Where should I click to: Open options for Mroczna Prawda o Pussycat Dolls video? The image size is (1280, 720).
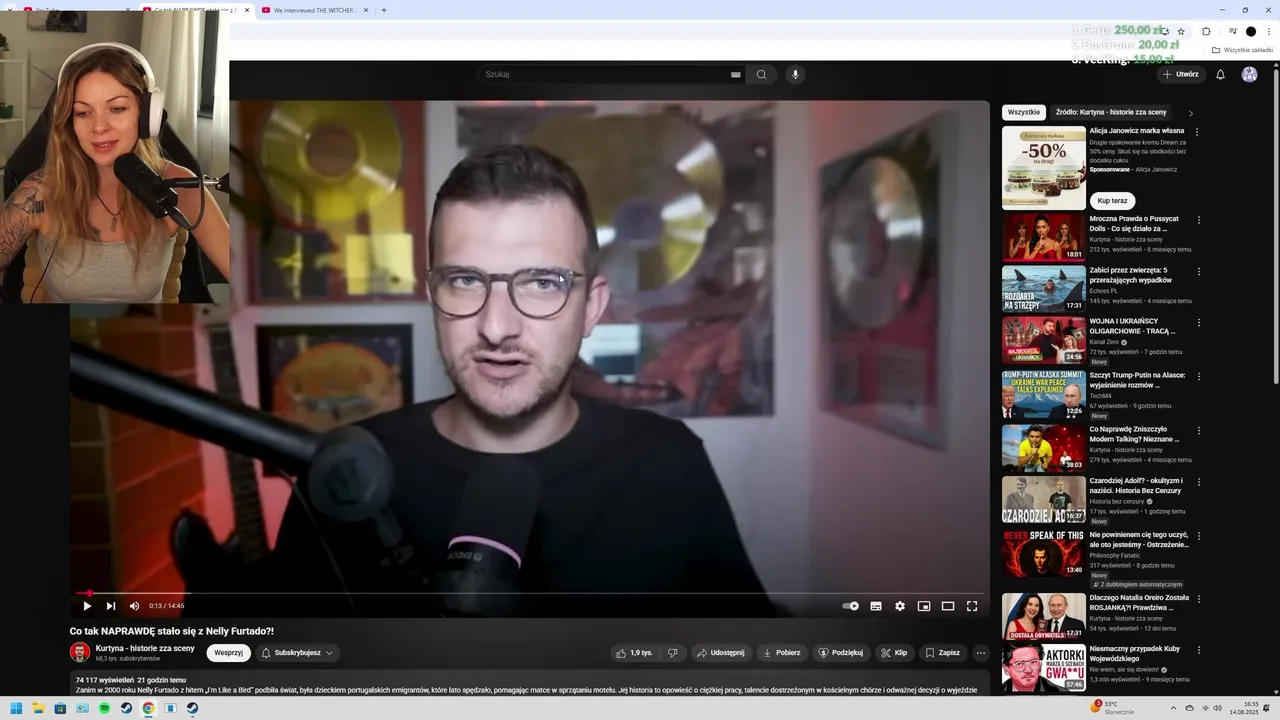1199,219
